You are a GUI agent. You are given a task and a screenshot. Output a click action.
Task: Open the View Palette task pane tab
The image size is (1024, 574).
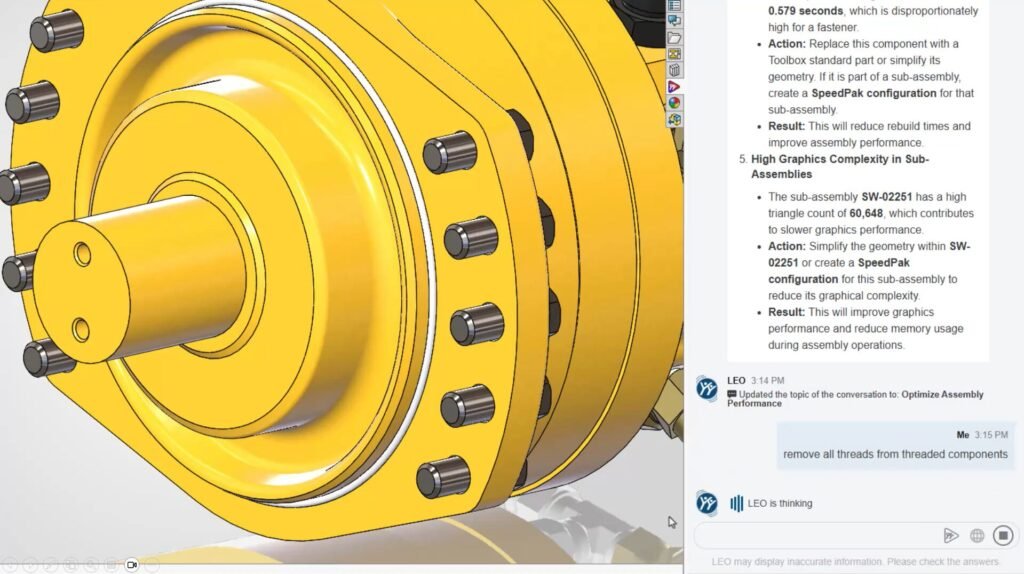(x=675, y=54)
